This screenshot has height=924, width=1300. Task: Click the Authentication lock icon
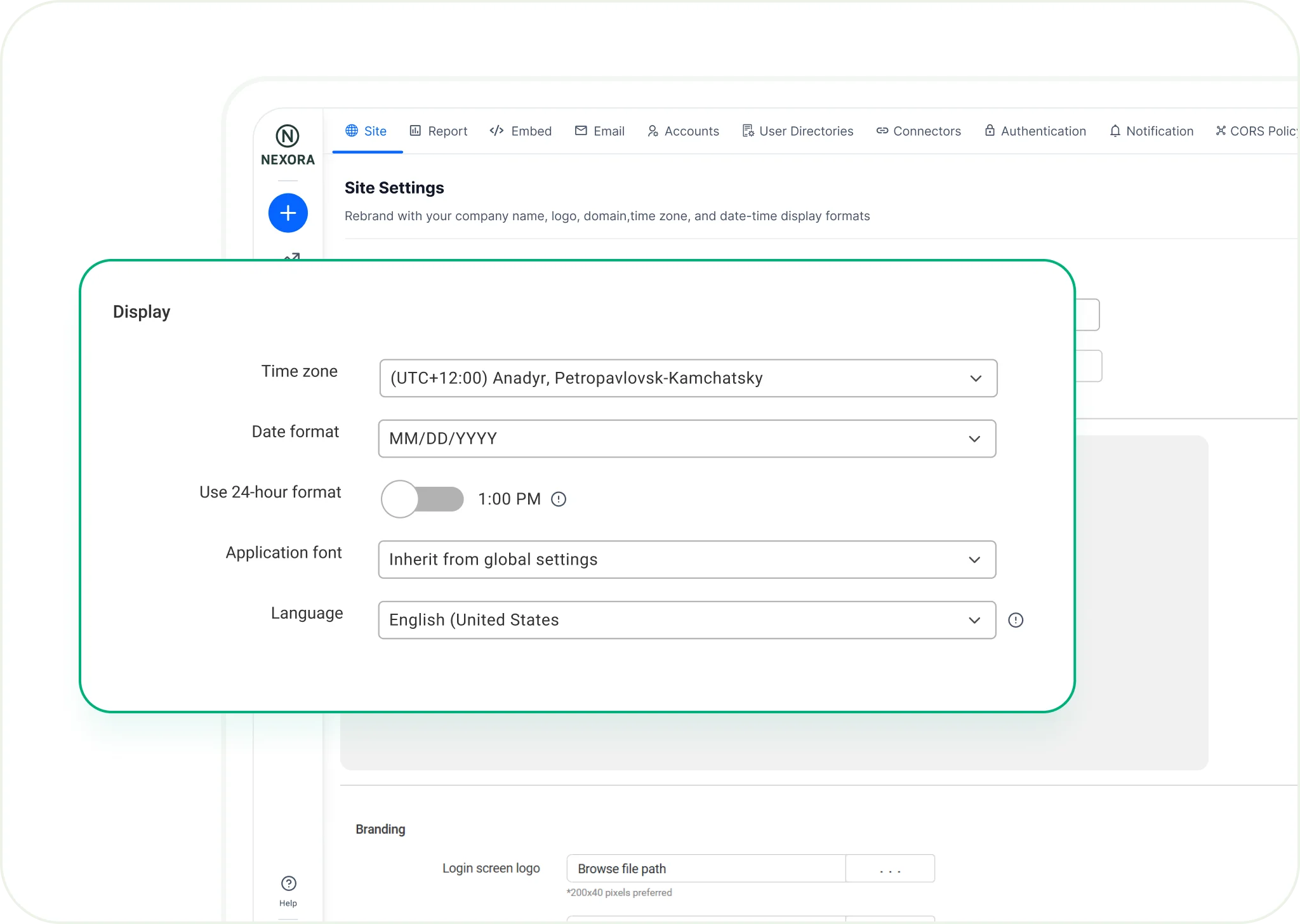[990, 131]
